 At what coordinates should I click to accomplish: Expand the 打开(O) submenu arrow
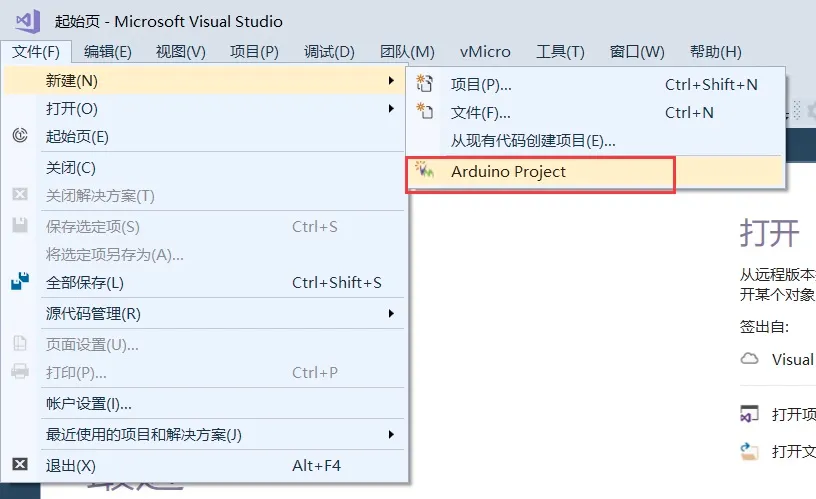point(391,108)
